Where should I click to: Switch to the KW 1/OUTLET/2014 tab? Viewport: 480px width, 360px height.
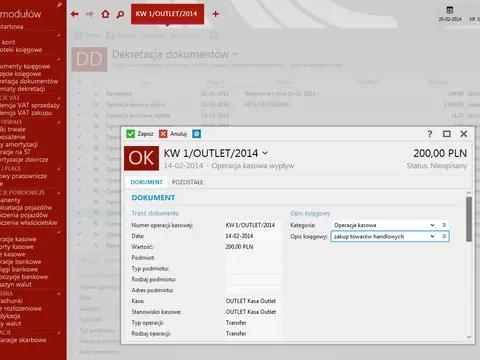click(166, 14)
